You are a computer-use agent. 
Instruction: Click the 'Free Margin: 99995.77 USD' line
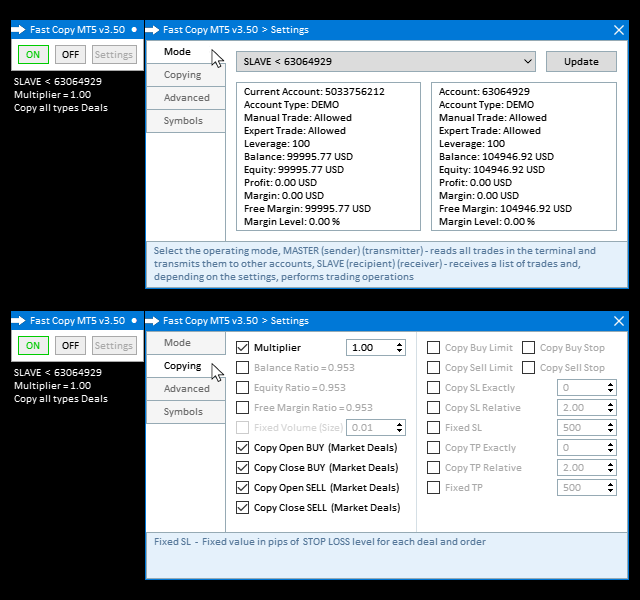pyautogui.click(x=307, y=209)
